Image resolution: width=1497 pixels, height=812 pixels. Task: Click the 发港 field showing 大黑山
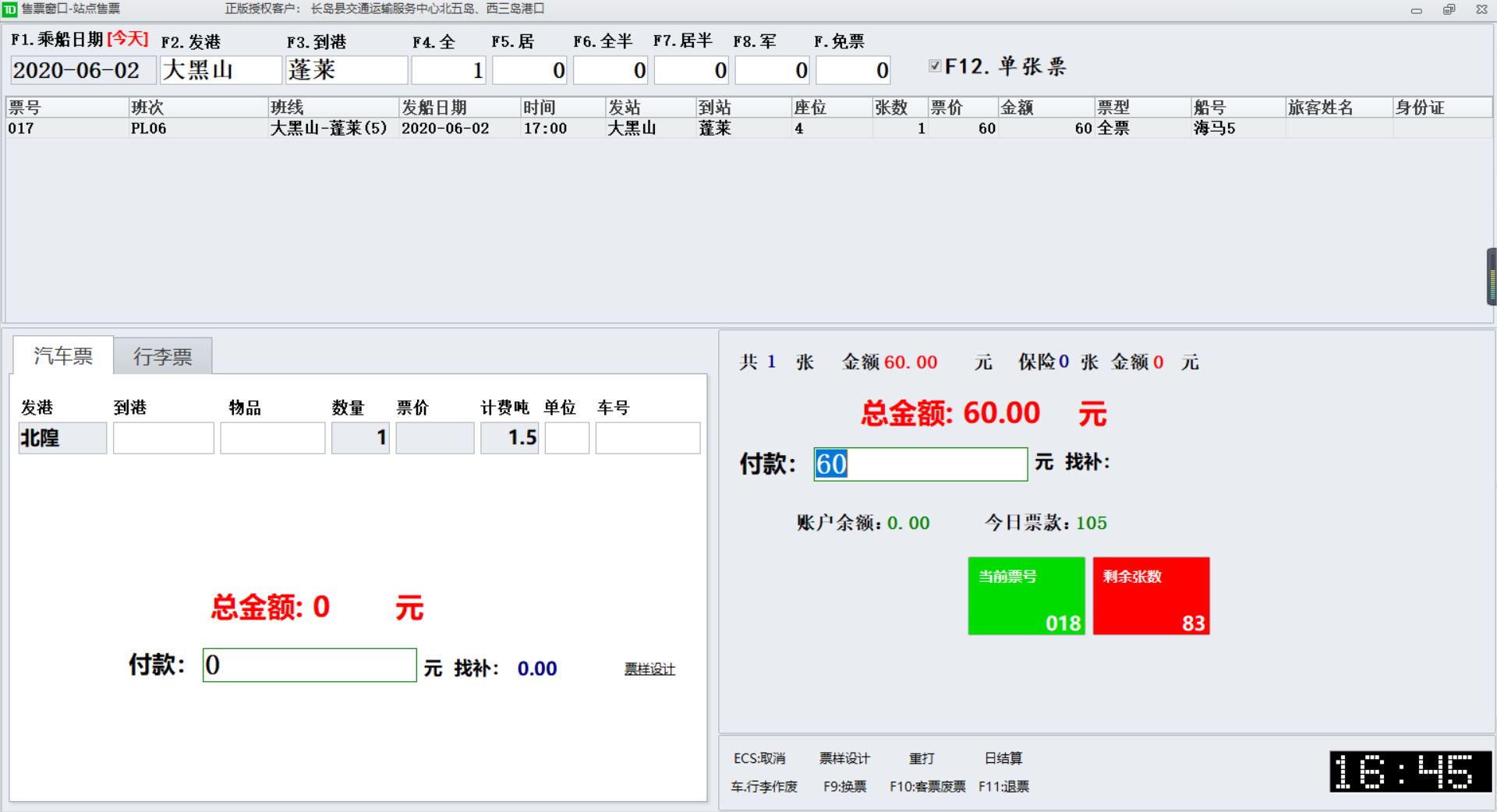pos(221,71)
